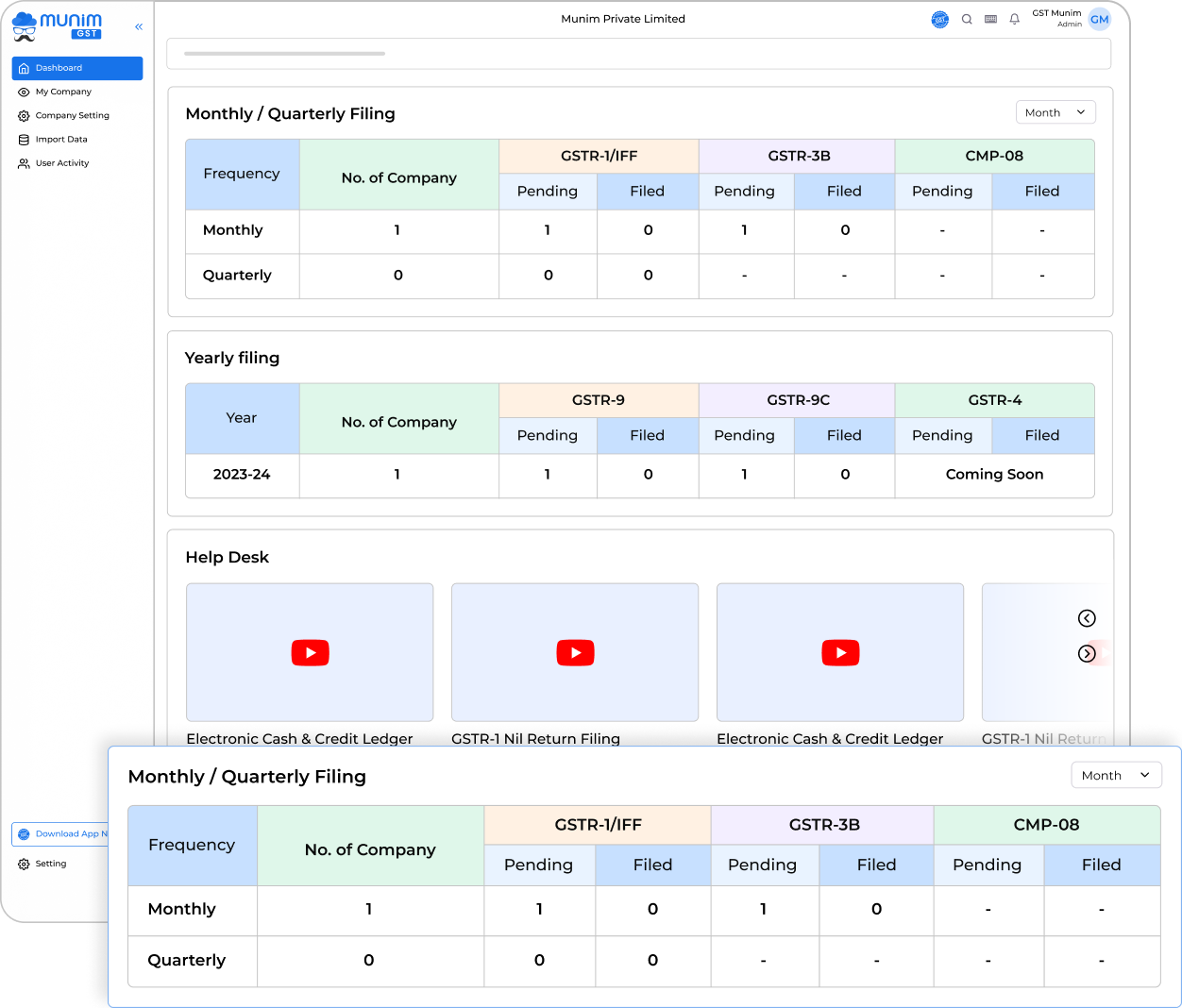Click the Year column header in Yearly filing
The width and height of the screenshot is (1182, 1008).
(242, 418)
